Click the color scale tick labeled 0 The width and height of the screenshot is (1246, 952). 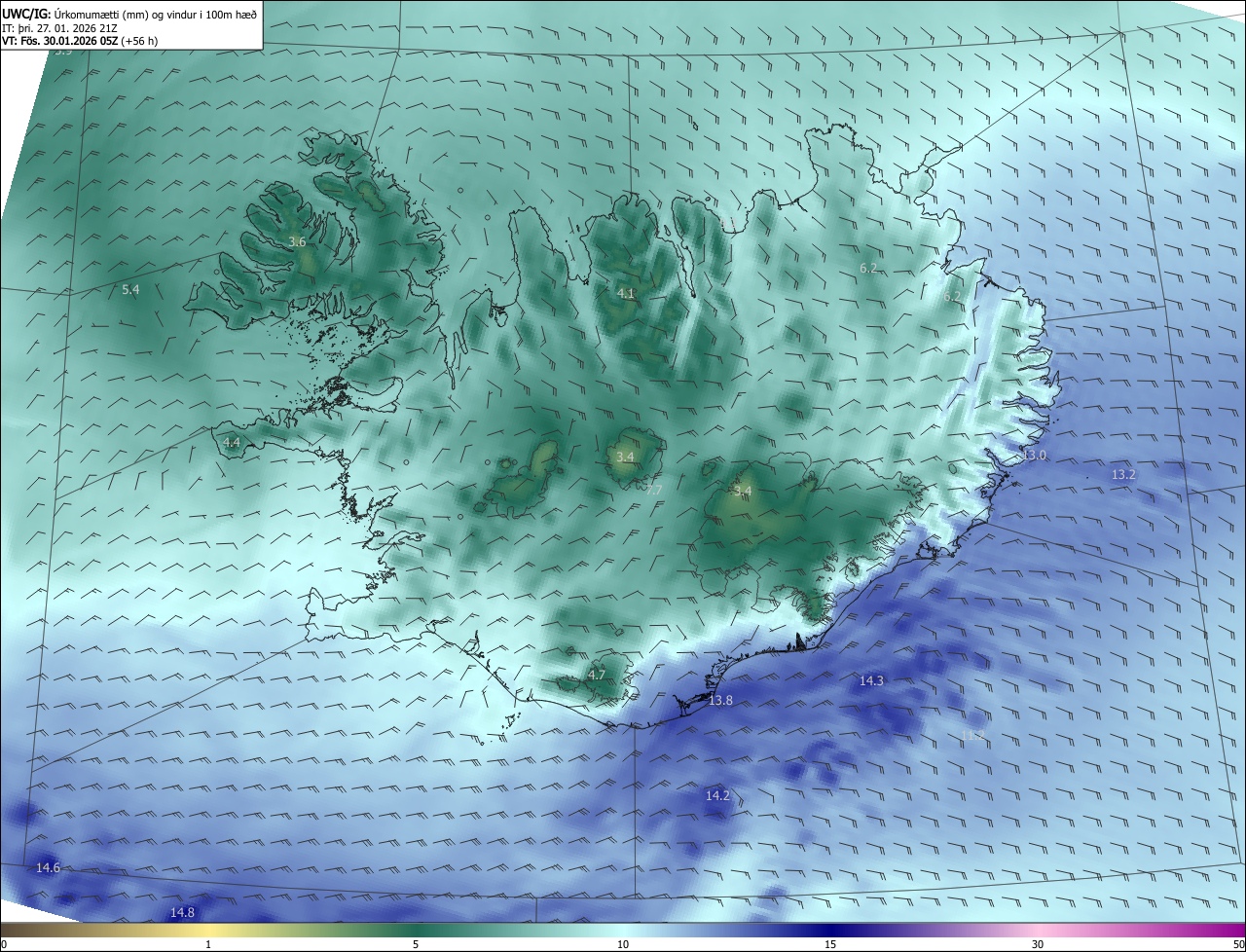(x=3, y=944)
